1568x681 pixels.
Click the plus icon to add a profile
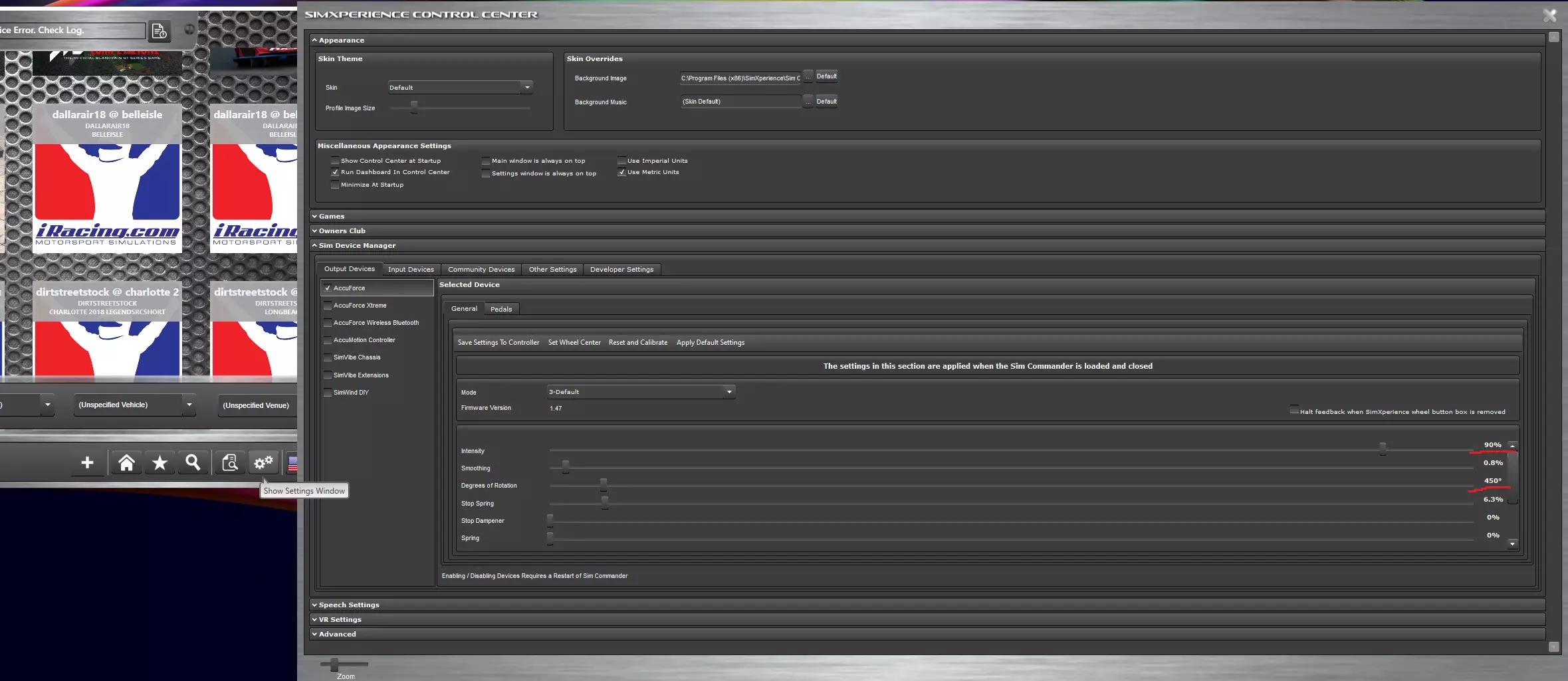point(87,462)
